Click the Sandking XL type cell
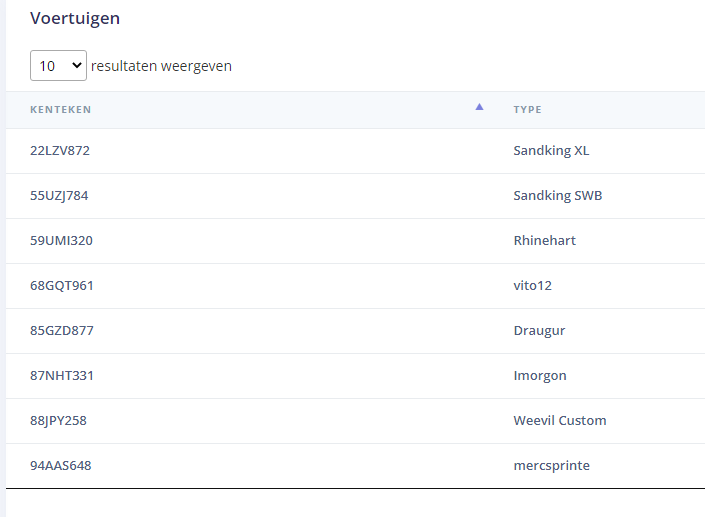The height and width of the screenshot is (517, 705). click(551, 151)
